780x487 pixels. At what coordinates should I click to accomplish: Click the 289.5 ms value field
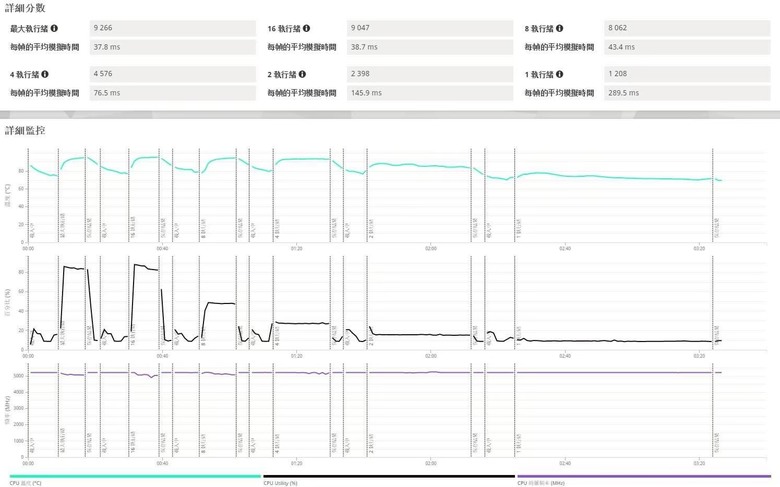[x=687, y=93]
